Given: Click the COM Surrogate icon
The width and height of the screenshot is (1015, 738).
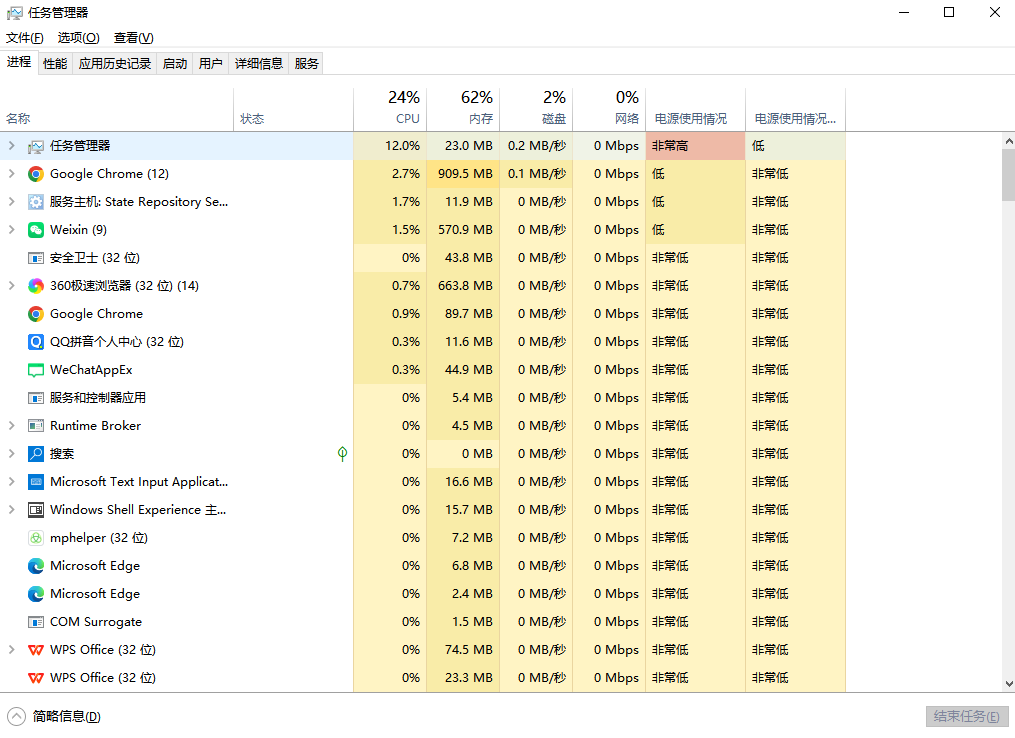Looking at the screenshot, I should tap(36, 621).
